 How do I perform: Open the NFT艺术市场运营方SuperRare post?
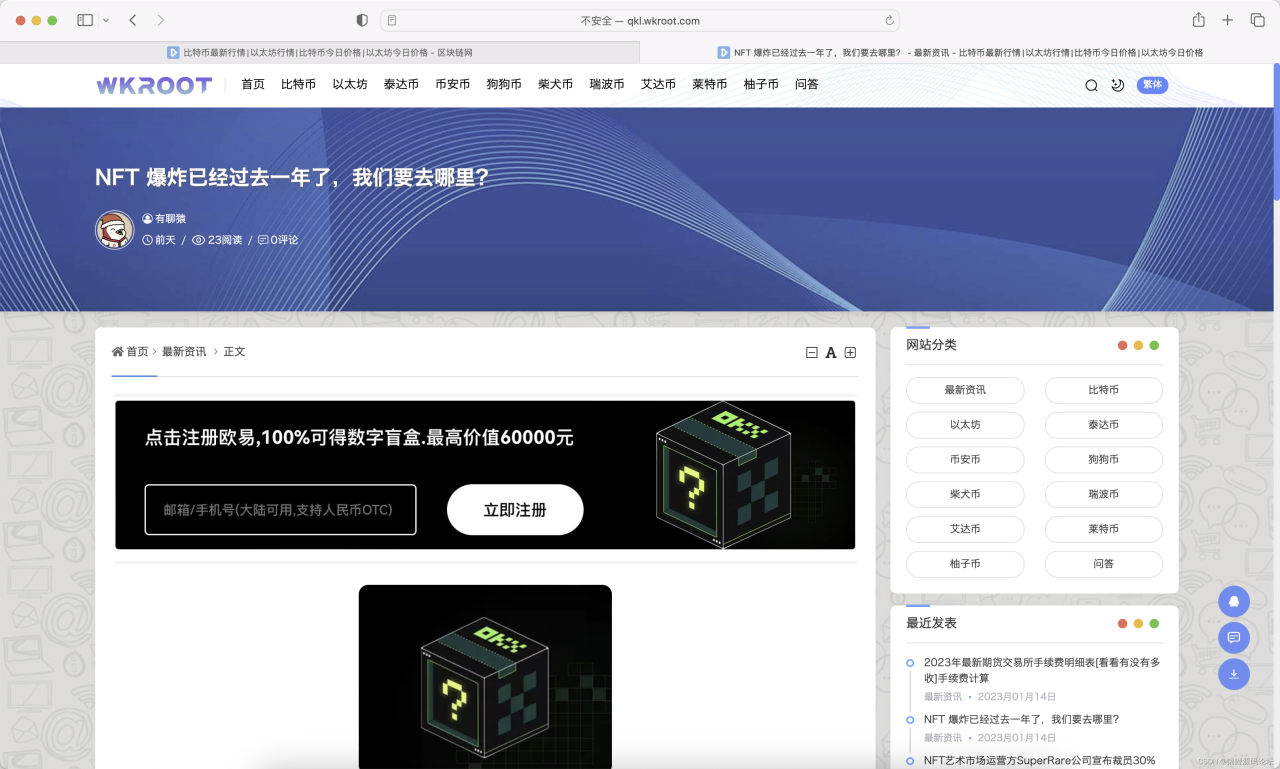click(x=1040, y=760)
